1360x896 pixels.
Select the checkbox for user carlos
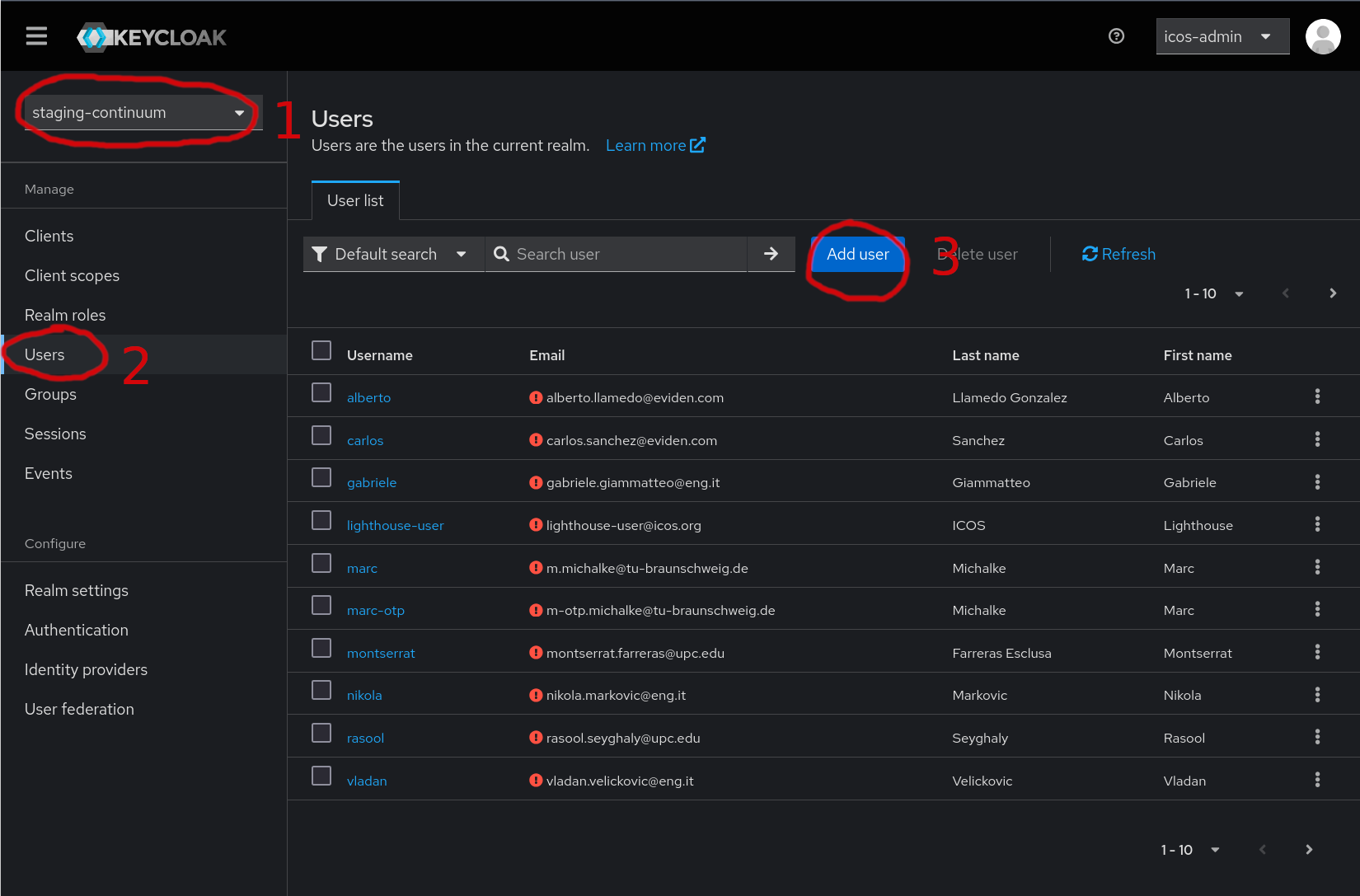coord(321,435)
